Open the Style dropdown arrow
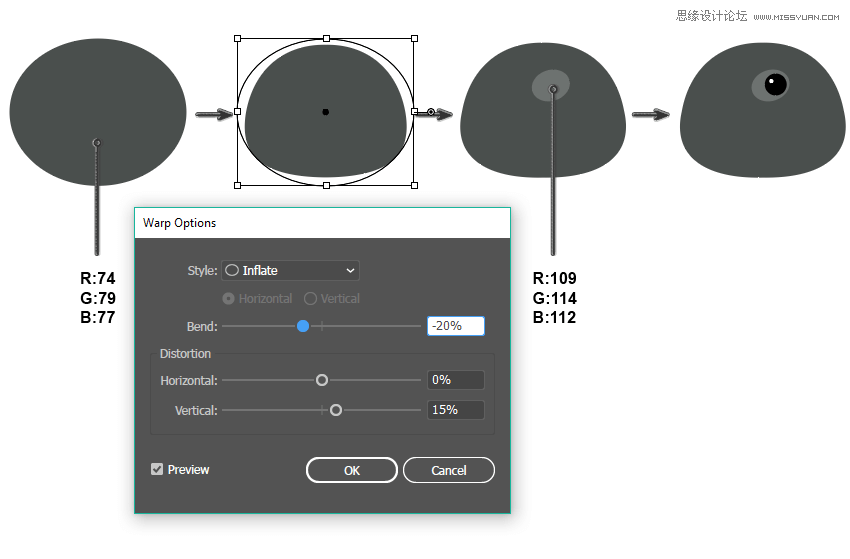The image size is (850, 559). [350, 271]
